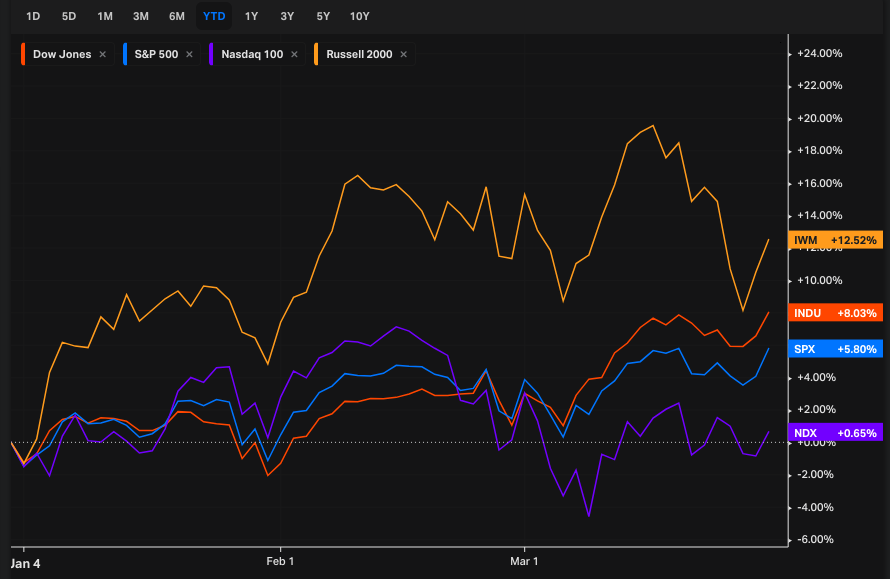Open the 5Y chart view

[323, 16]
